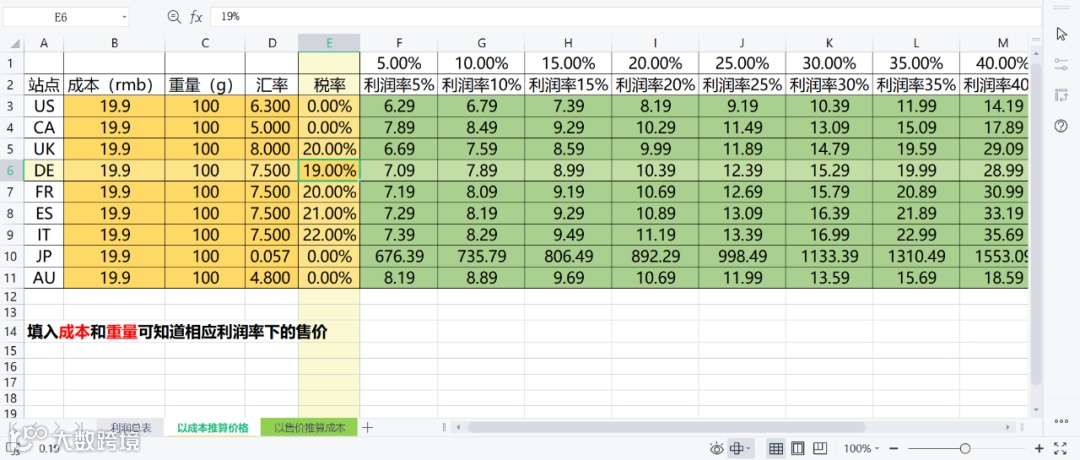Viewport: 1080px width, 460px height.
Task: Select row header 10
Action: coord(12,256)
